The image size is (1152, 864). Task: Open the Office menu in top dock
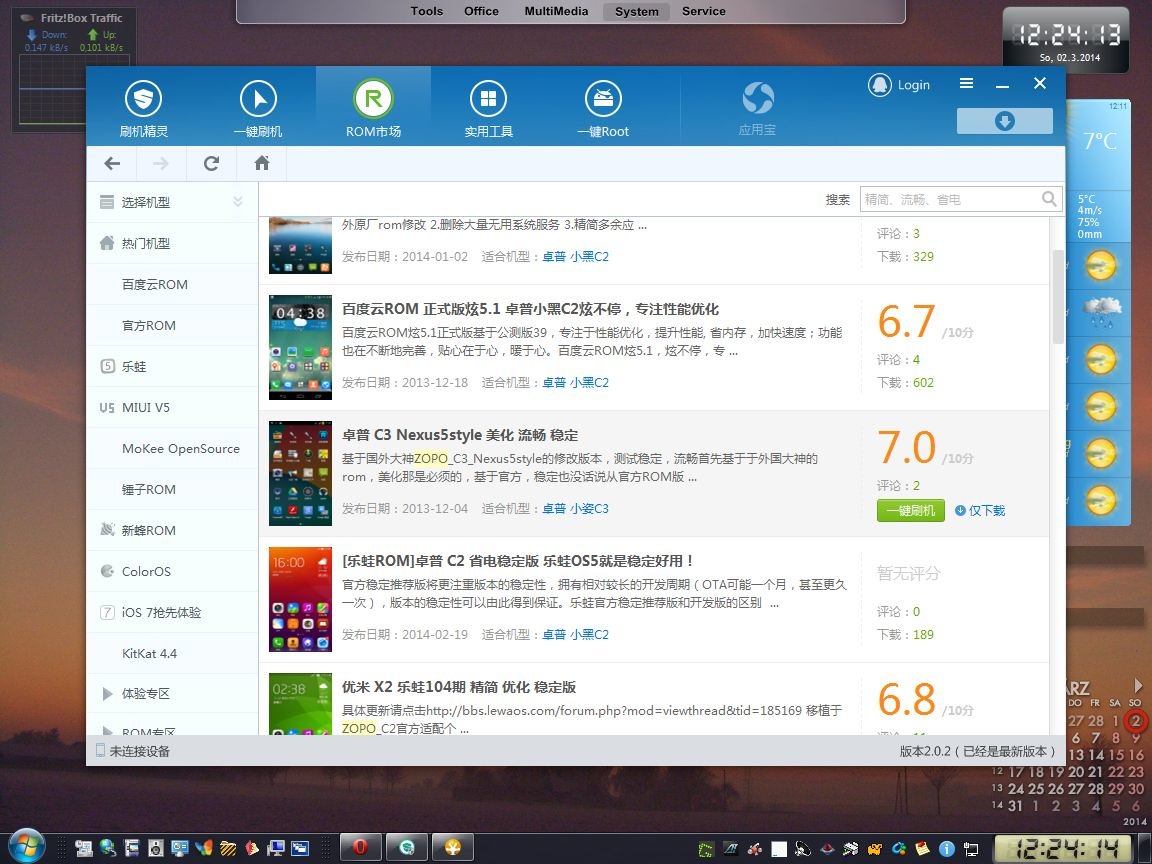(481, 11)
